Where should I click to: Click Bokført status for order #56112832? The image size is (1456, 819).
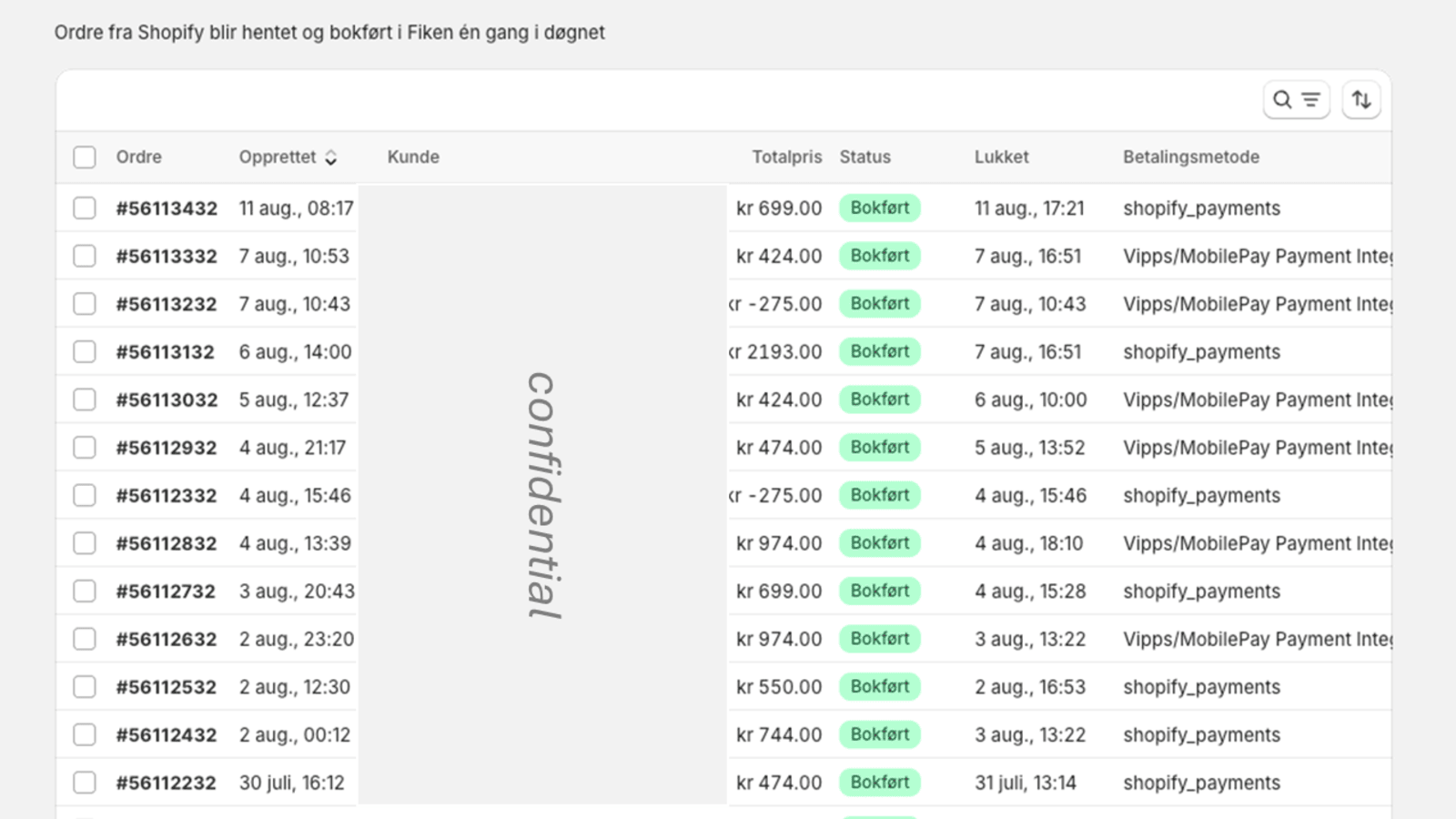pos(880,543)
